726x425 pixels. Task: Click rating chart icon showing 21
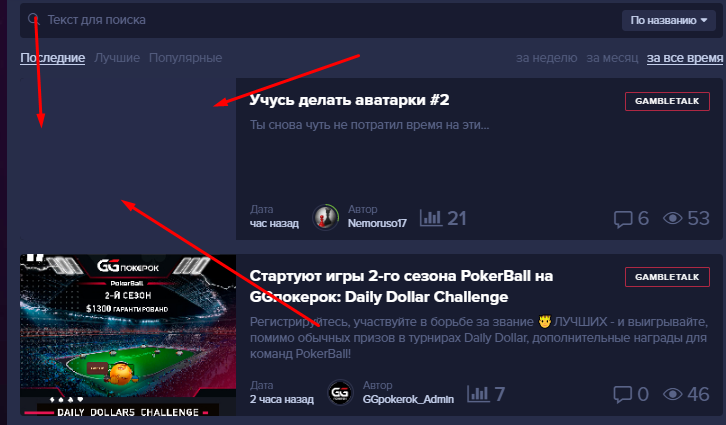pos(431,218)
